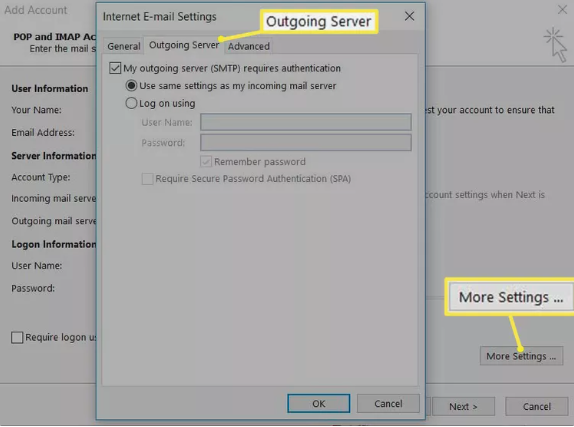Select the Outgoing Server tab
Image resolution: width=574 pixels, height=427 pixels.
tap(184, 45)
